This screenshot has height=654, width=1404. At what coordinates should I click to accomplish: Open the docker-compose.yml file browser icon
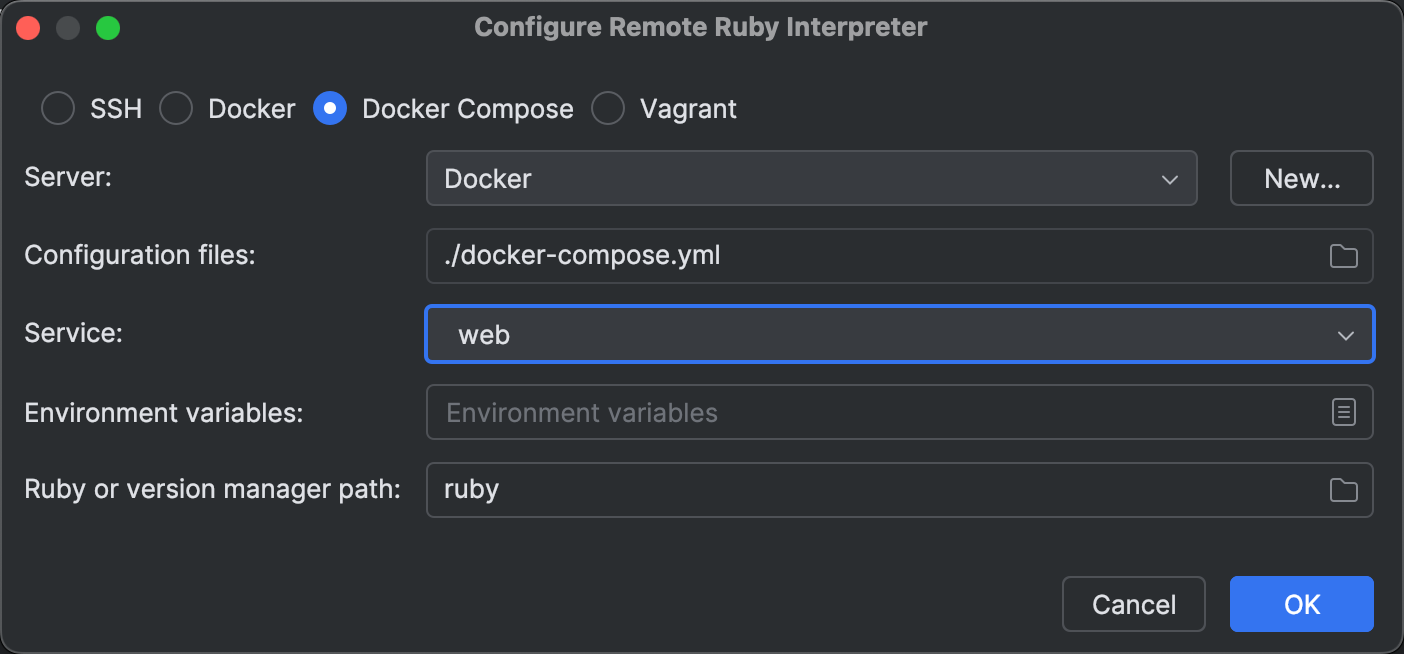[x=1345, y=256]
